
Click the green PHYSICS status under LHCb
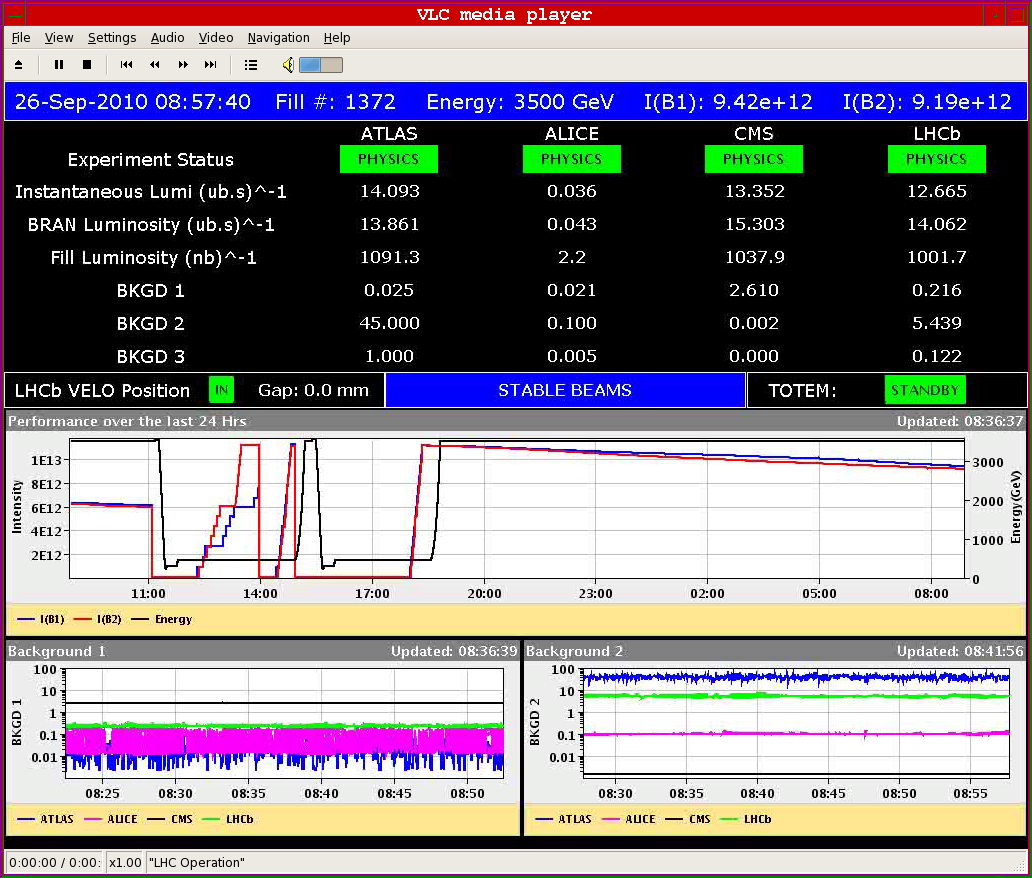[x=937, y=159]
